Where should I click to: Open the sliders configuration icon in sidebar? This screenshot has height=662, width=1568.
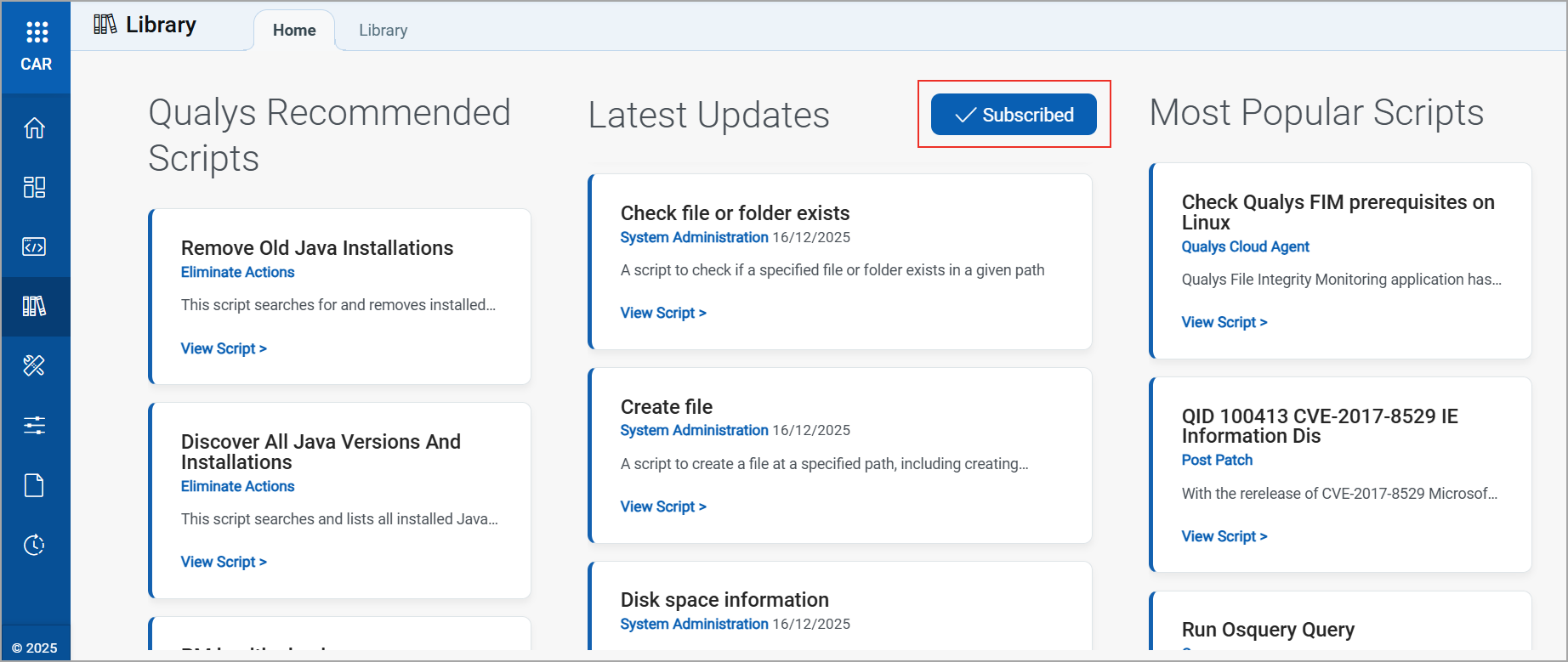point(35,425)
